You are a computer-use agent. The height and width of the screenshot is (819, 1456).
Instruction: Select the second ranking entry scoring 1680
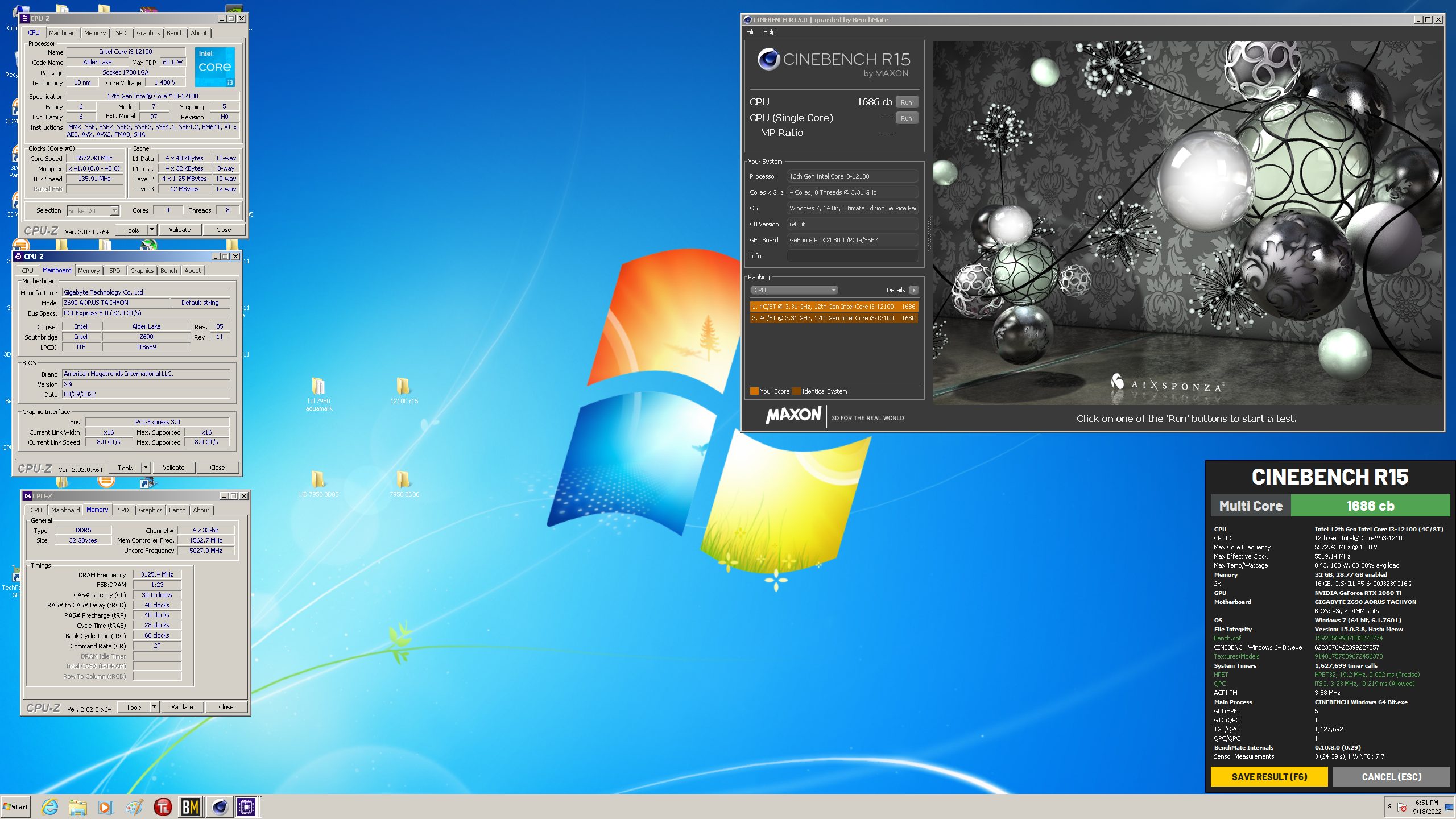(x=833, y=318)
